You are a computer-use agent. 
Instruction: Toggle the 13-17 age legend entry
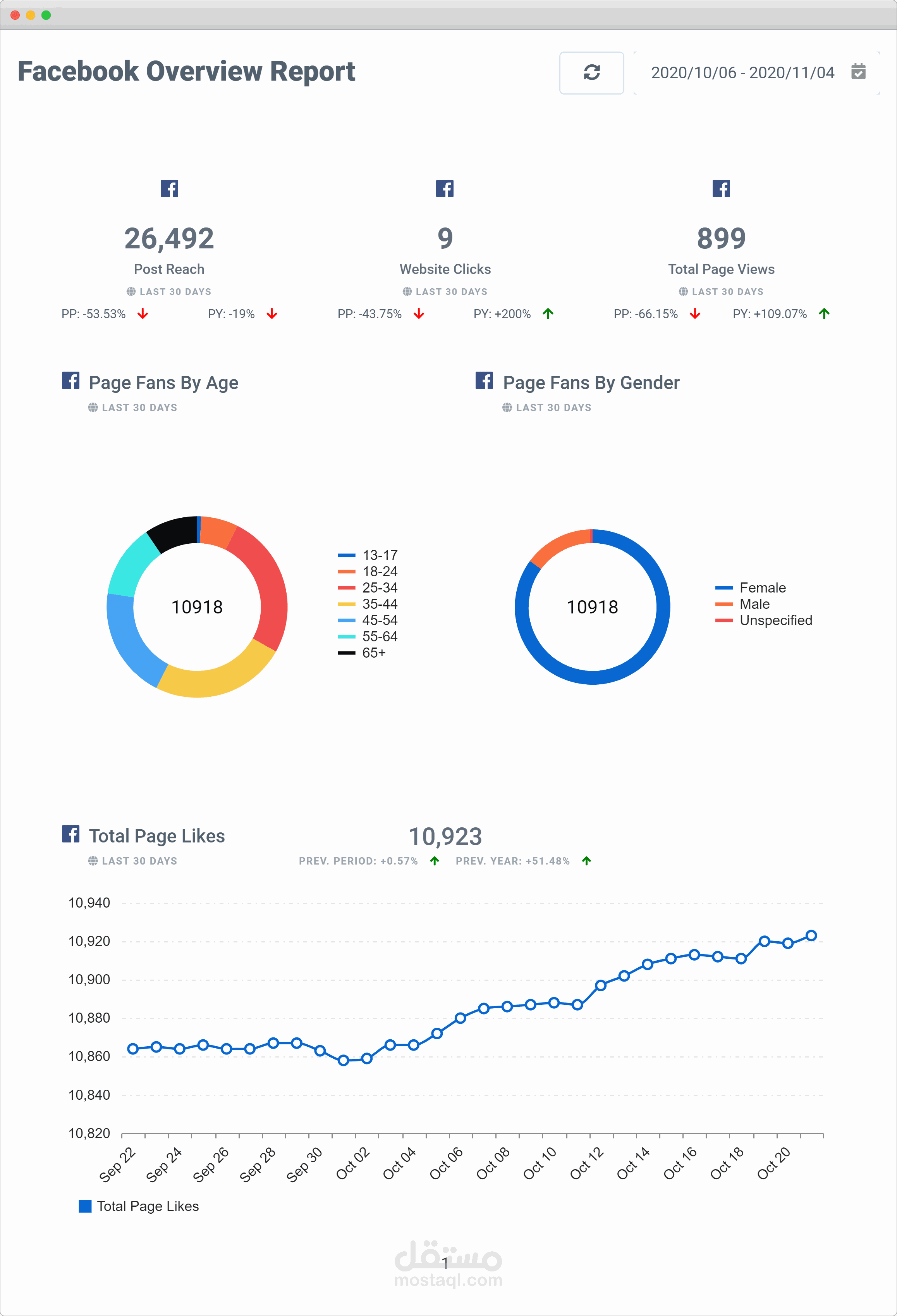pyautogui.click(x=368, y=555)
